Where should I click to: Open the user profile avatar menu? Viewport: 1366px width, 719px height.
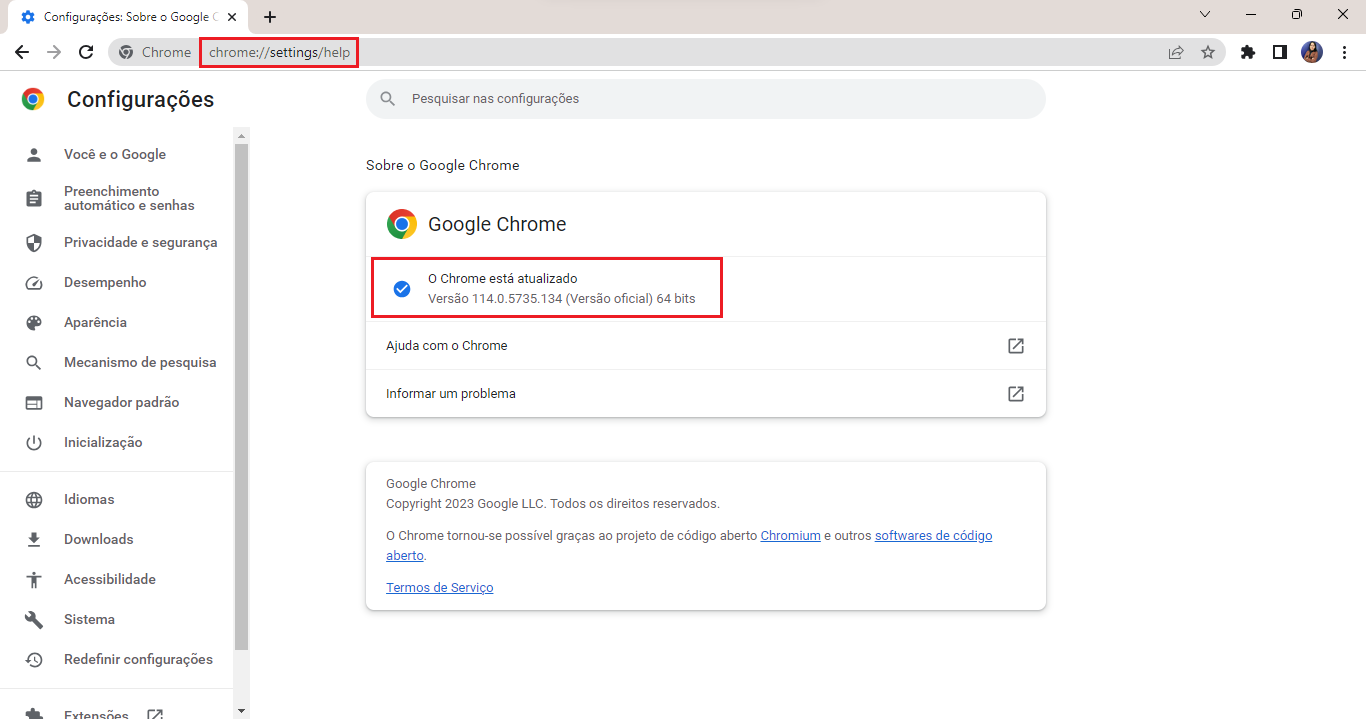(x=1312, y=52)
